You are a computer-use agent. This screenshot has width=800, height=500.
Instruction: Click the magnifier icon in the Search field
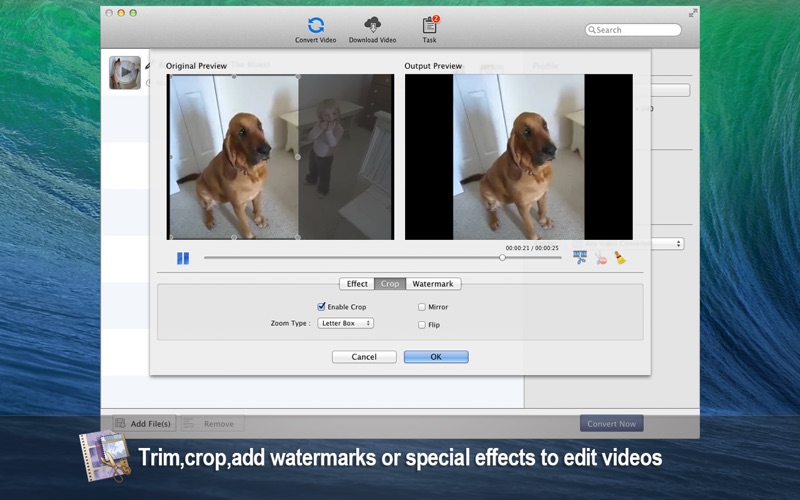tap(592, 30)
